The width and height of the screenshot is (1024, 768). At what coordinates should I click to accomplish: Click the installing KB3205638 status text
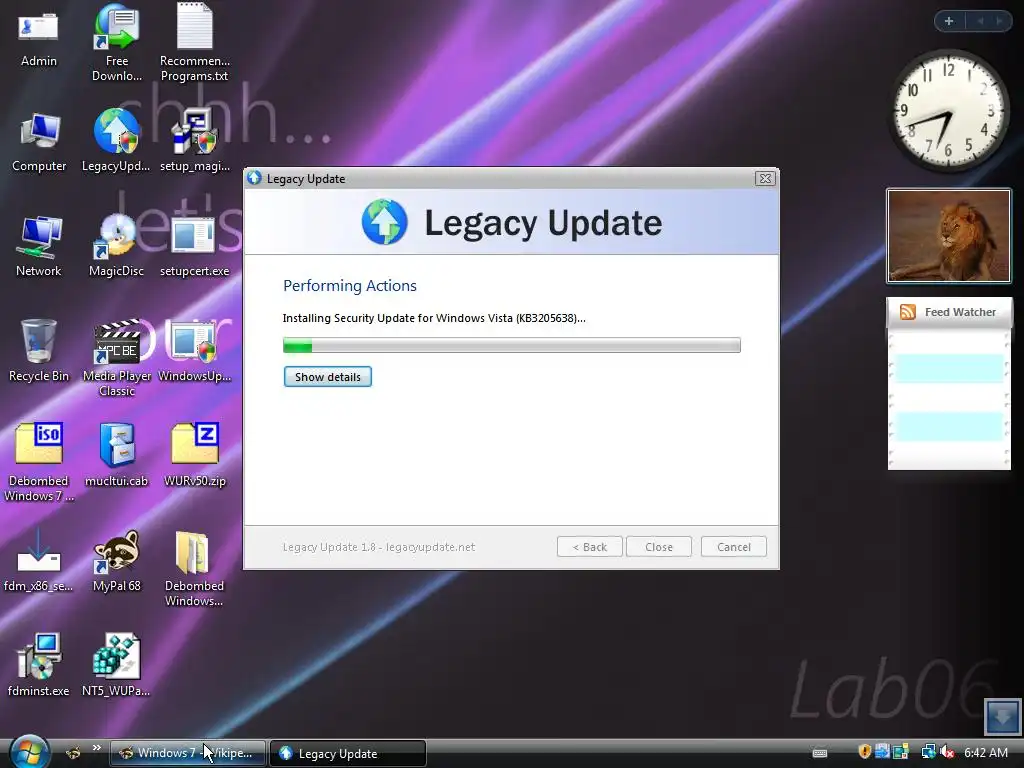coord(434,318)
